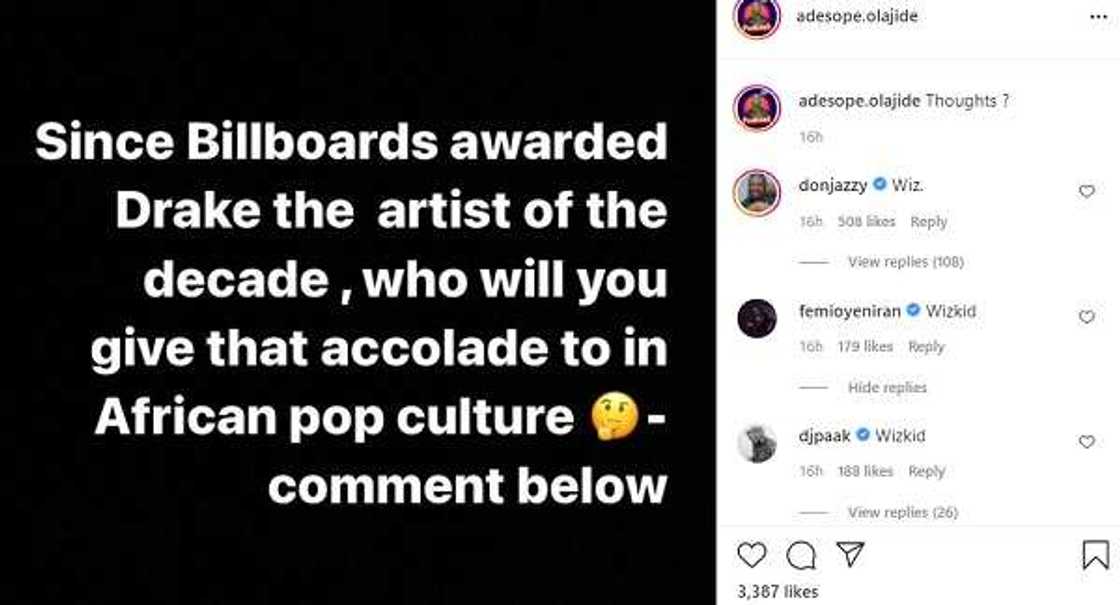Image resolution: width=1120 pixels, height=605 pixels.
Task: Open adesope.olajide's profile from the header username
Action: [x=857, y=15]
